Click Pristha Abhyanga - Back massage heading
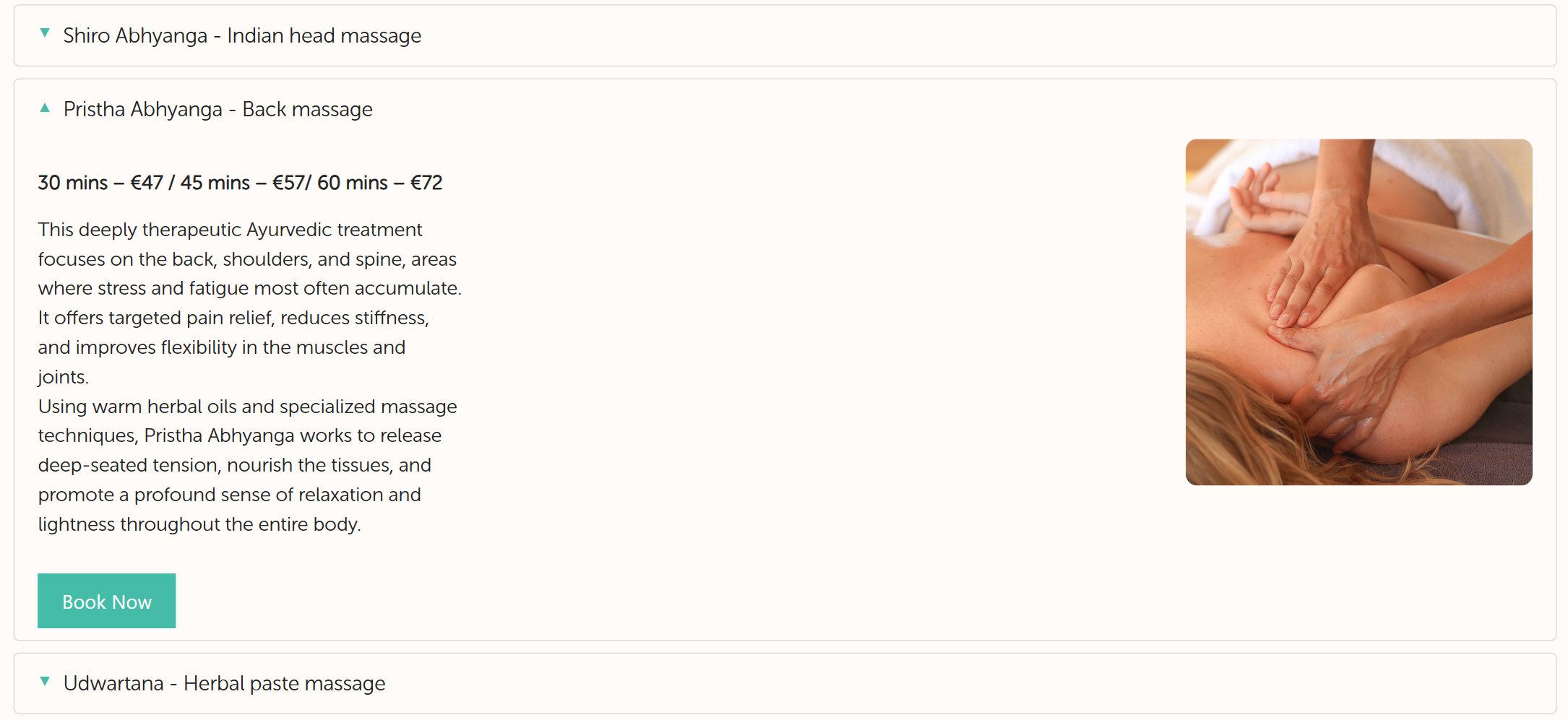The height and width of the screenshot is (720, 1568). pos(217,109)
